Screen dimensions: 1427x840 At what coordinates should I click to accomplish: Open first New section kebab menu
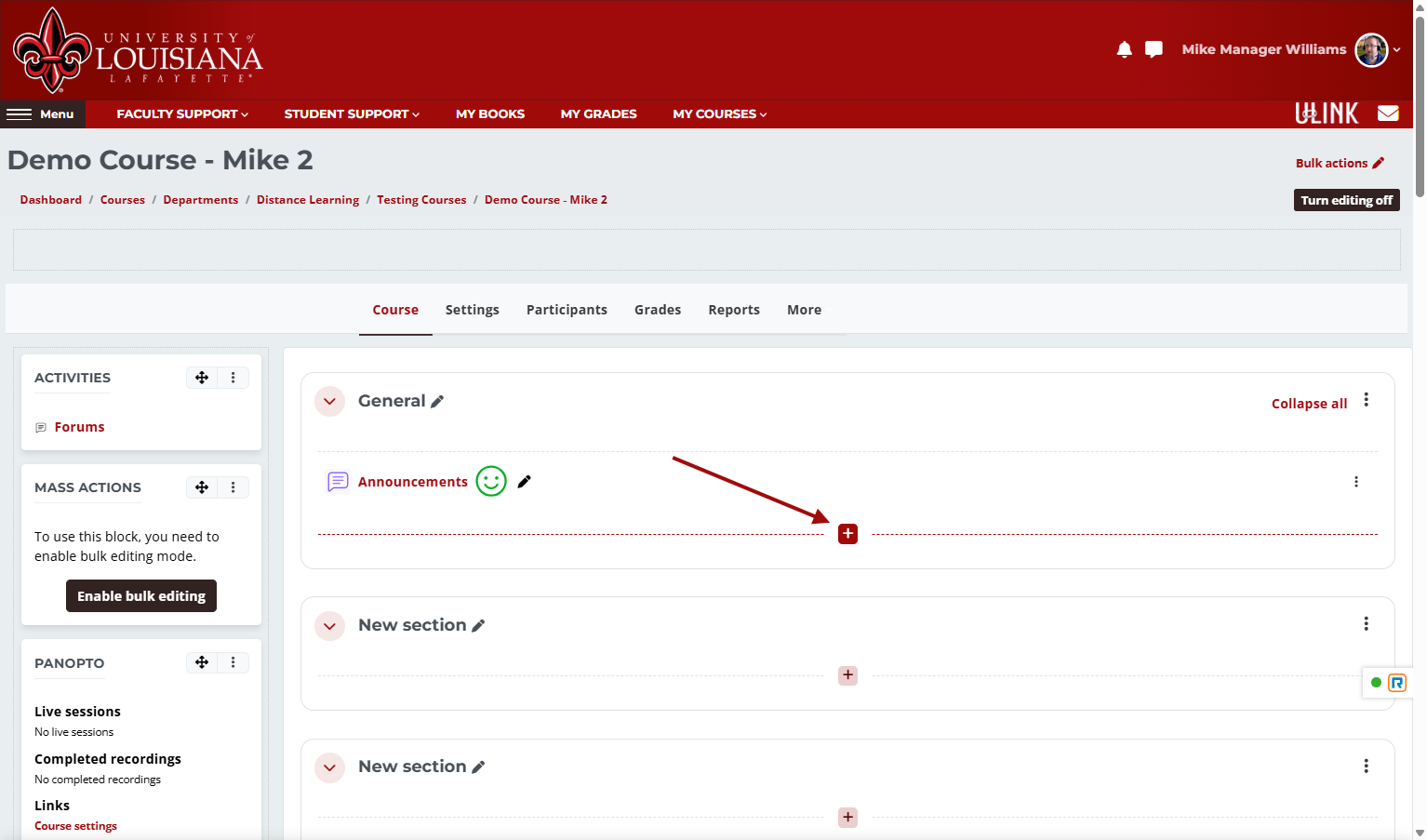coord(1366,624)
